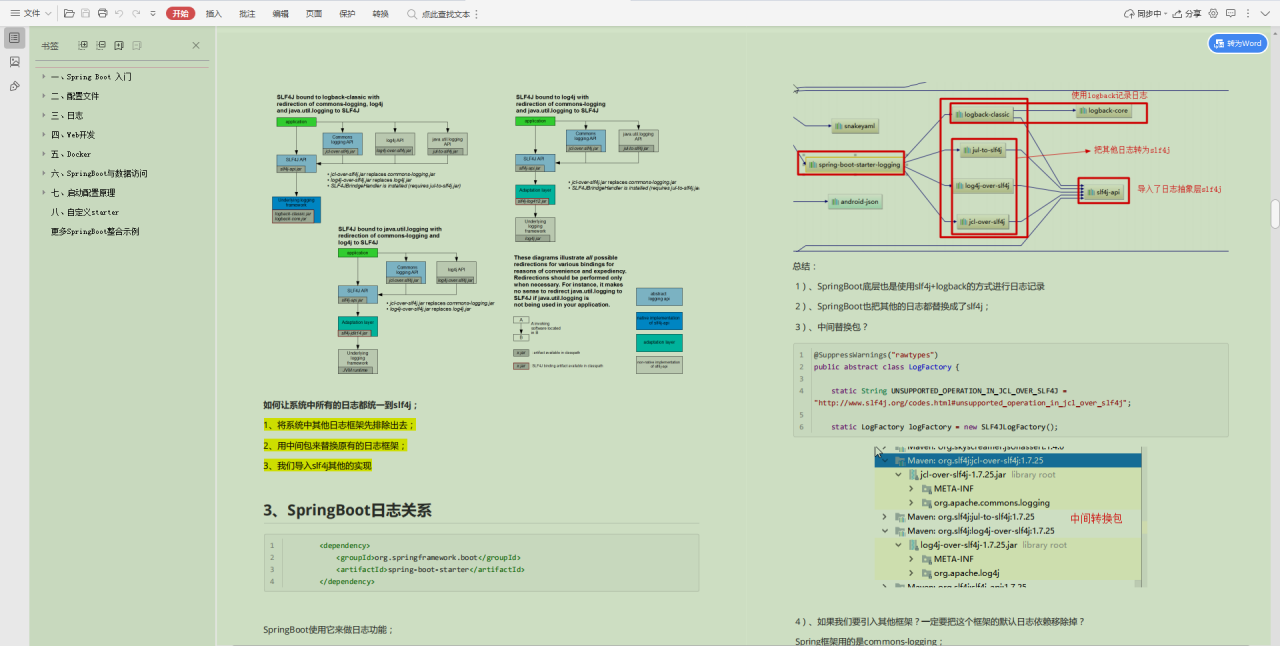Go to bookmark 四、Web开发
The height and width of the screenshot is (646, 1280).
click(x=73, y=134)
